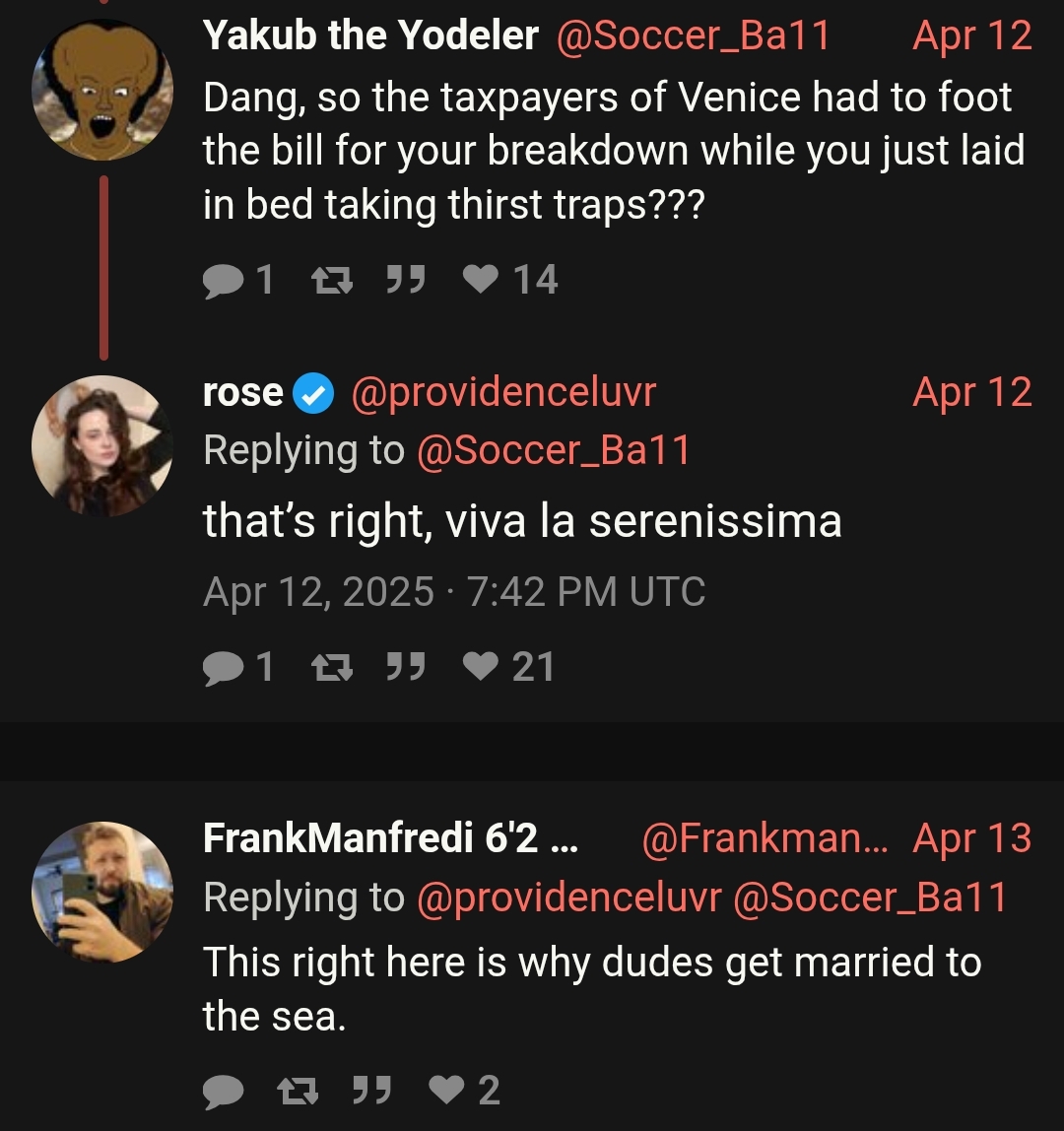Retweet Yakub the Yodeler's post
This screenshot has width=1064, height=1131.
coord(324,281)
